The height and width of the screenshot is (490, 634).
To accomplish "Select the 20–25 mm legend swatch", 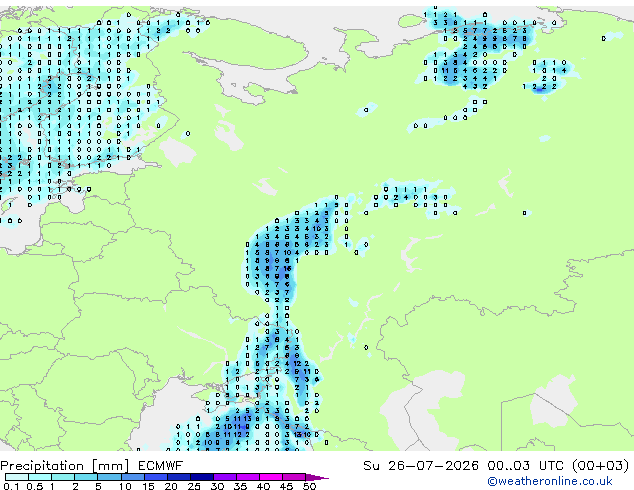I will tap(179, 477).
